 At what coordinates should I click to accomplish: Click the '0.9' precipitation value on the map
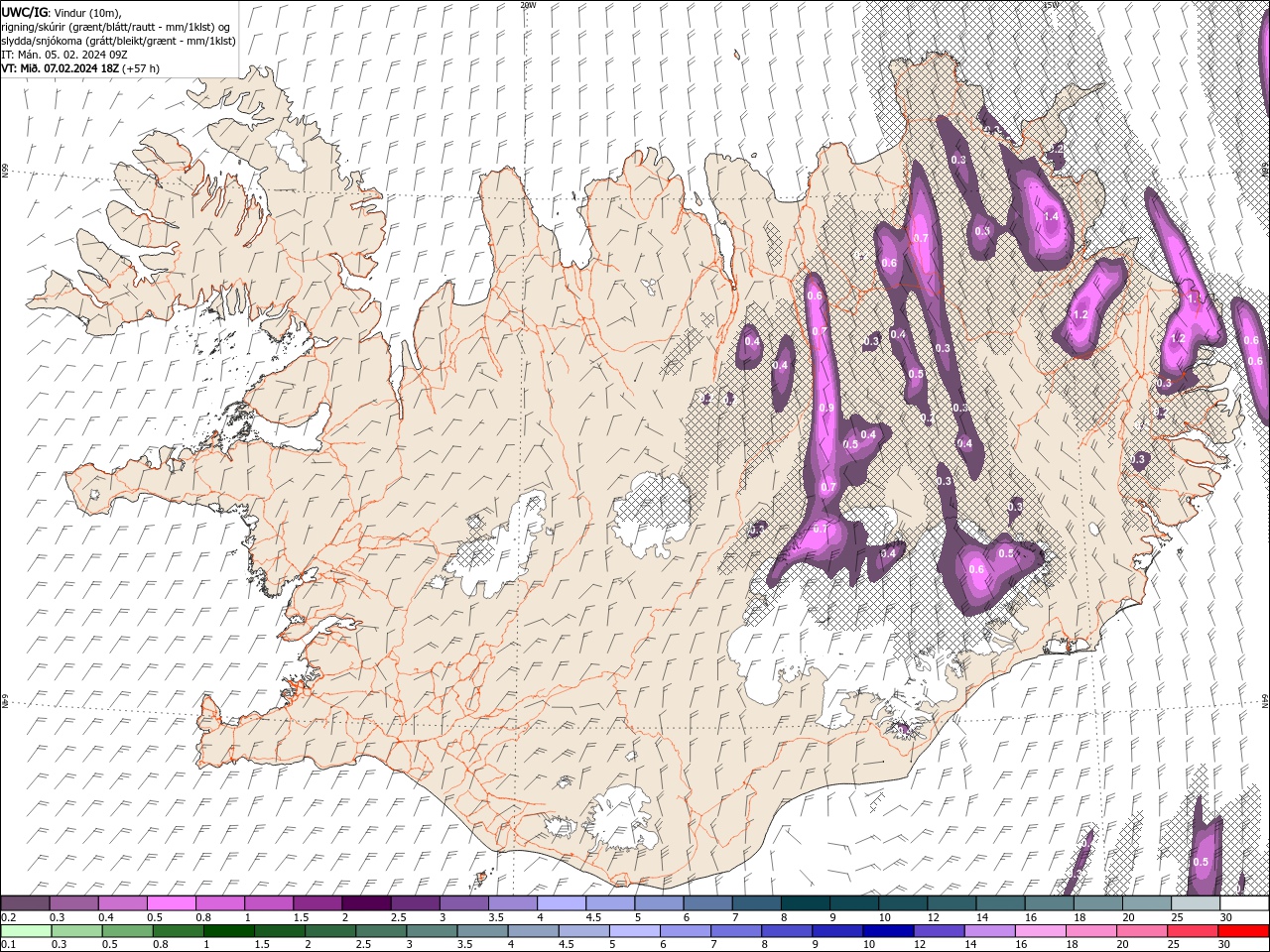(x=826, y=408)
